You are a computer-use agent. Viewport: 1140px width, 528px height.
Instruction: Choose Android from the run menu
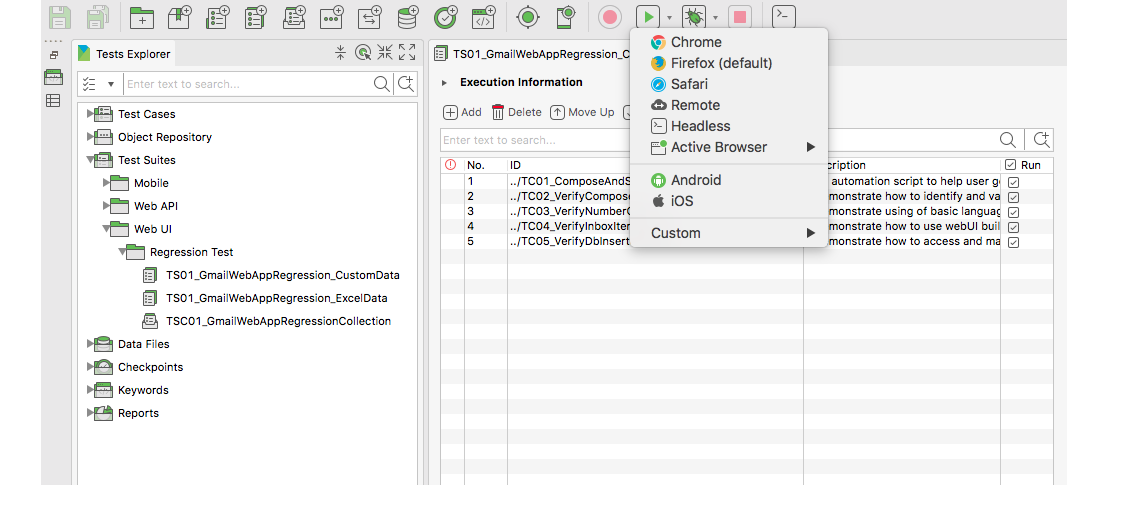coord(728,180)
